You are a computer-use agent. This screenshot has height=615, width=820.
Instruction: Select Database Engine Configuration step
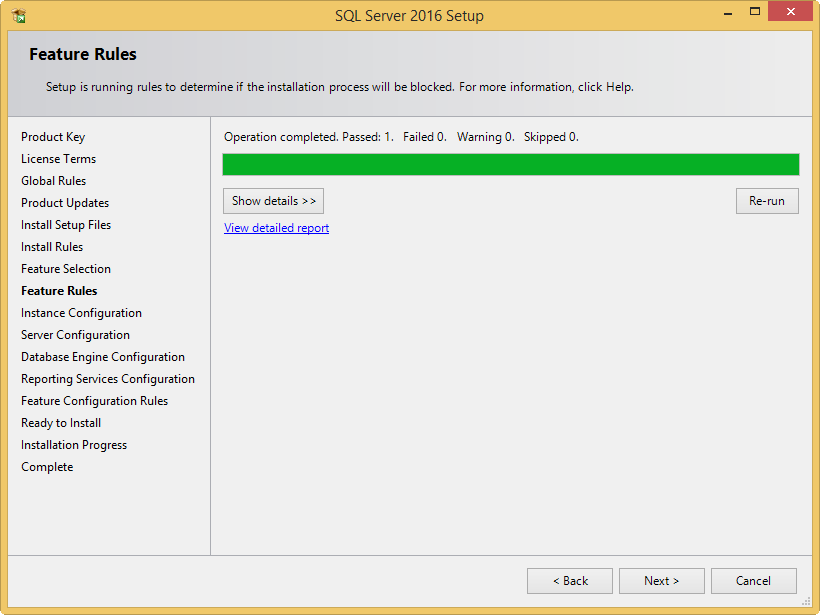(x=102, y=357)
